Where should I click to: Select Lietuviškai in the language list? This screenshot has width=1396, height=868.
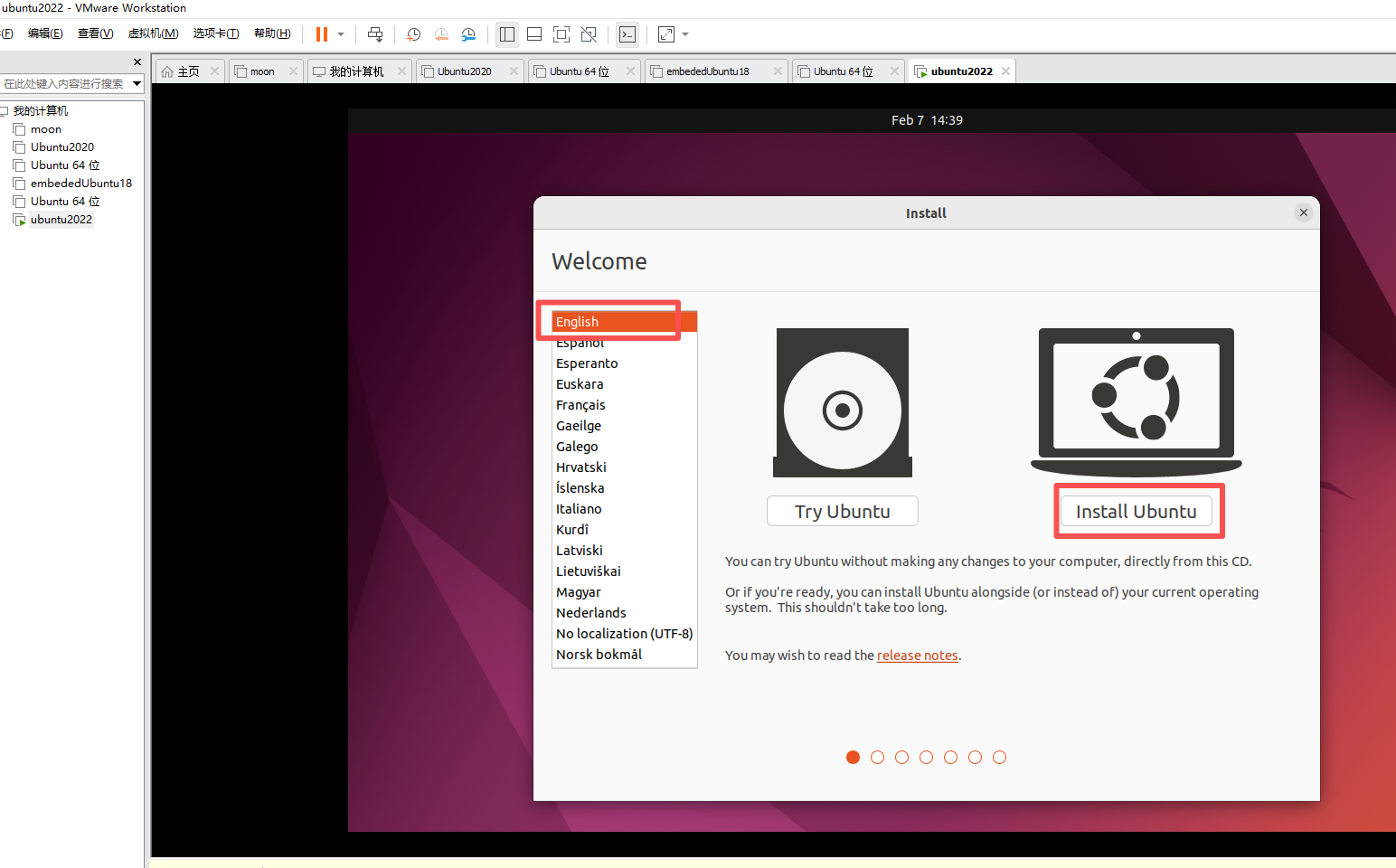click(625, 571)
